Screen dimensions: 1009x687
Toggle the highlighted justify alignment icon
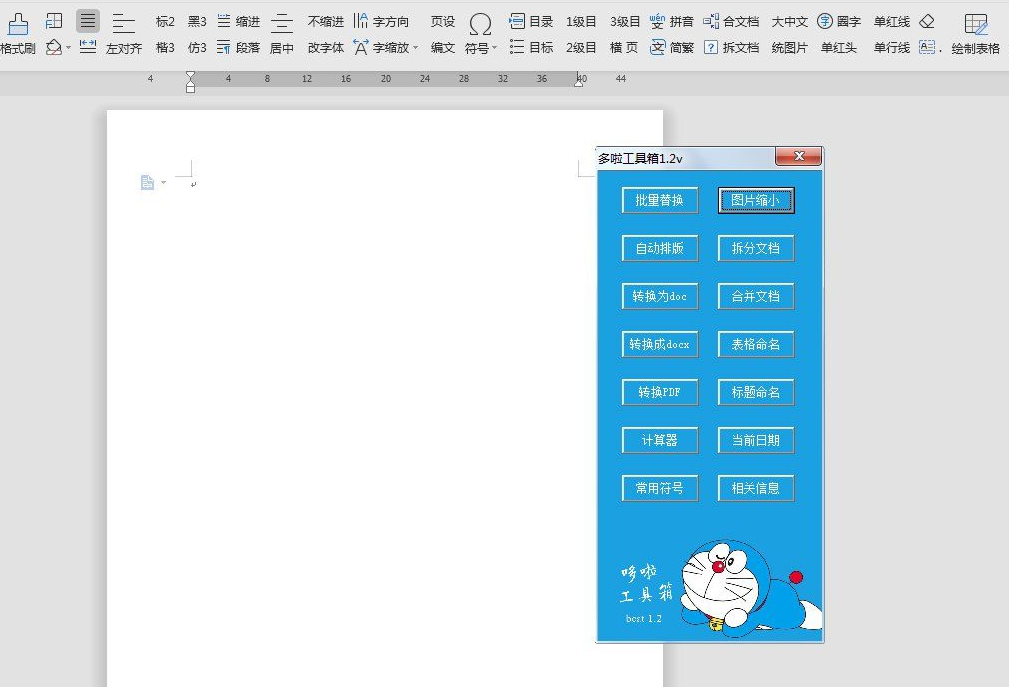tap(87, 20)
